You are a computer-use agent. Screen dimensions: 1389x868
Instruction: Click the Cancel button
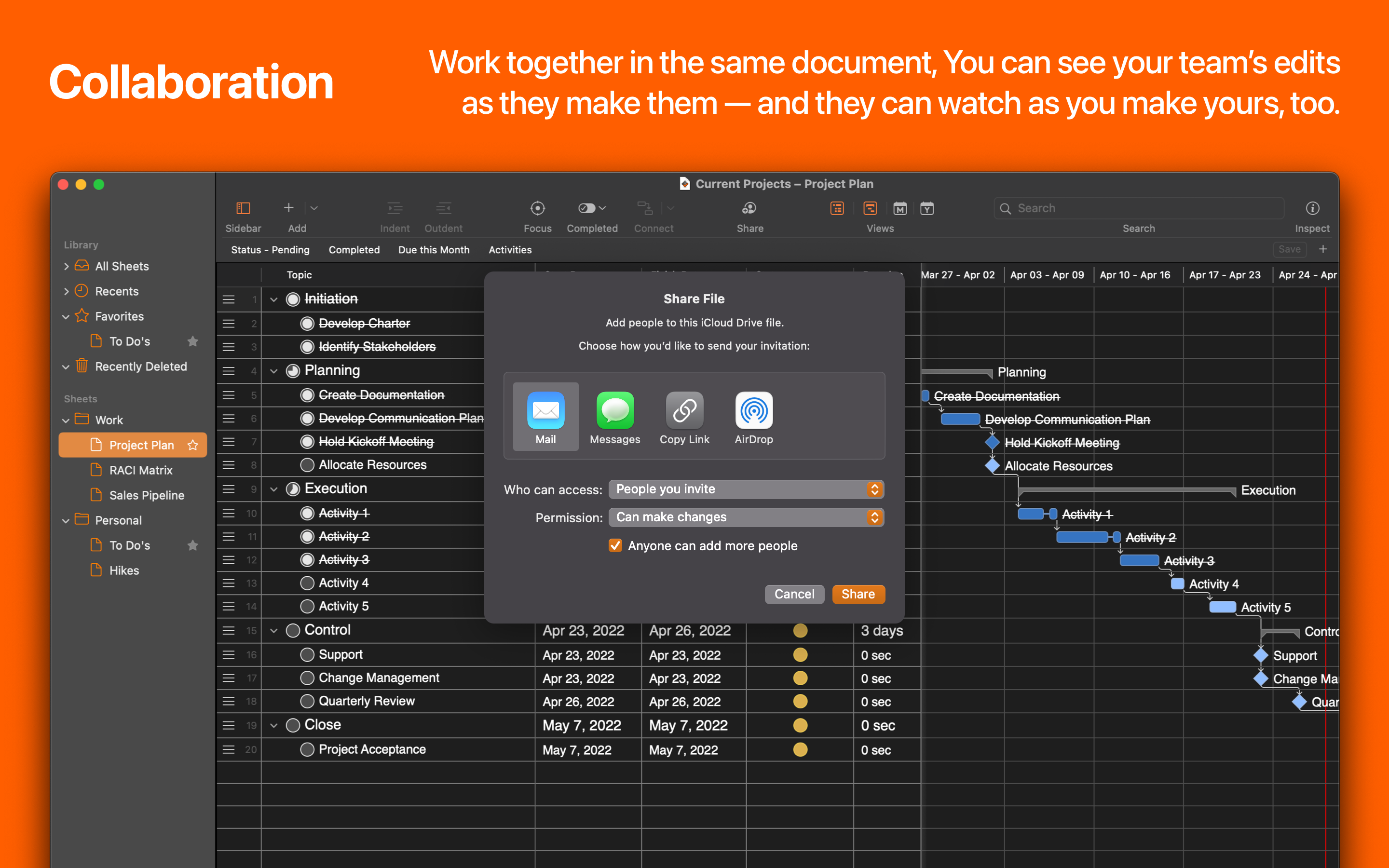(794, 594)
